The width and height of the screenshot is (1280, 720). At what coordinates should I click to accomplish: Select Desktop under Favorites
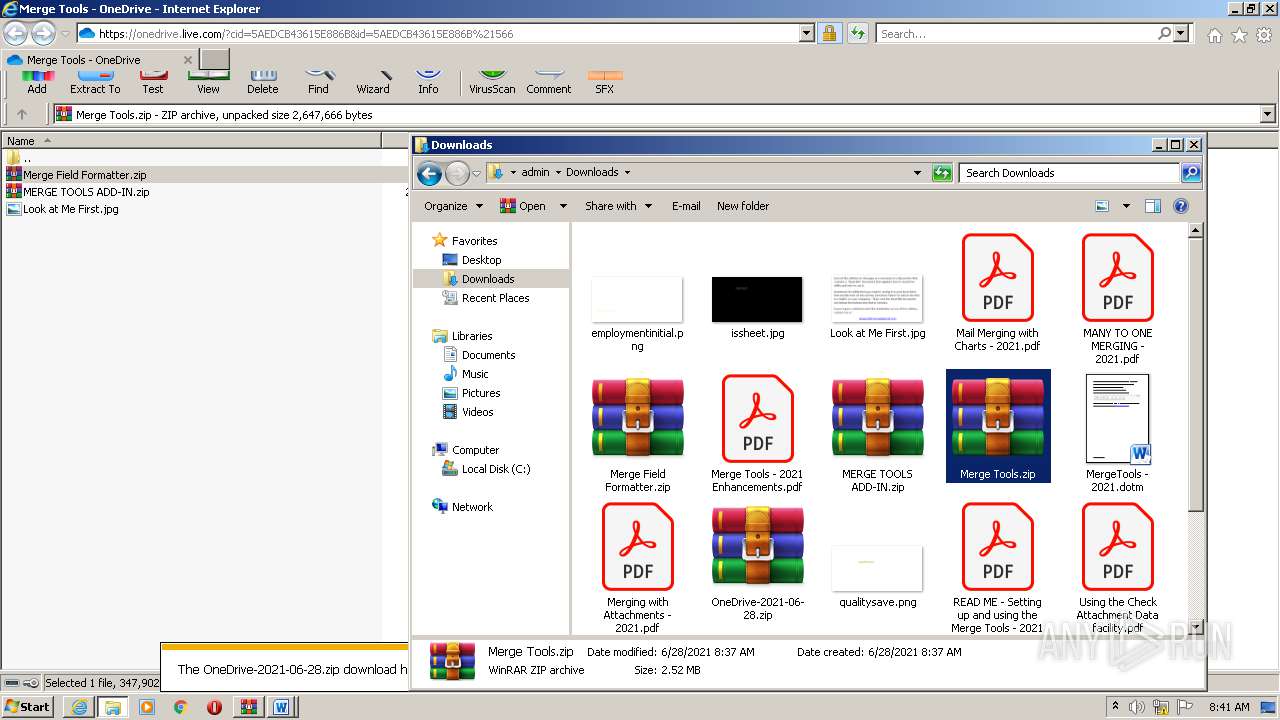coord(471,260)
